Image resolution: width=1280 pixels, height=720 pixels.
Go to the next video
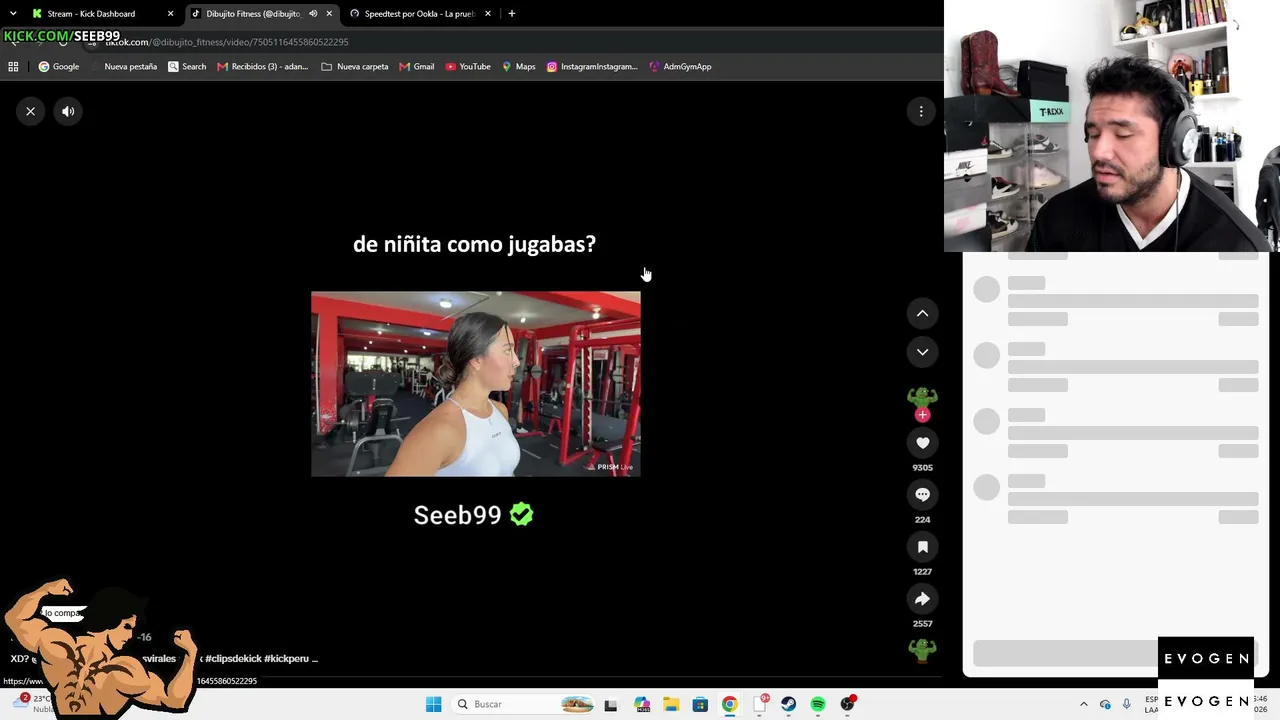(x=922, y=352)
